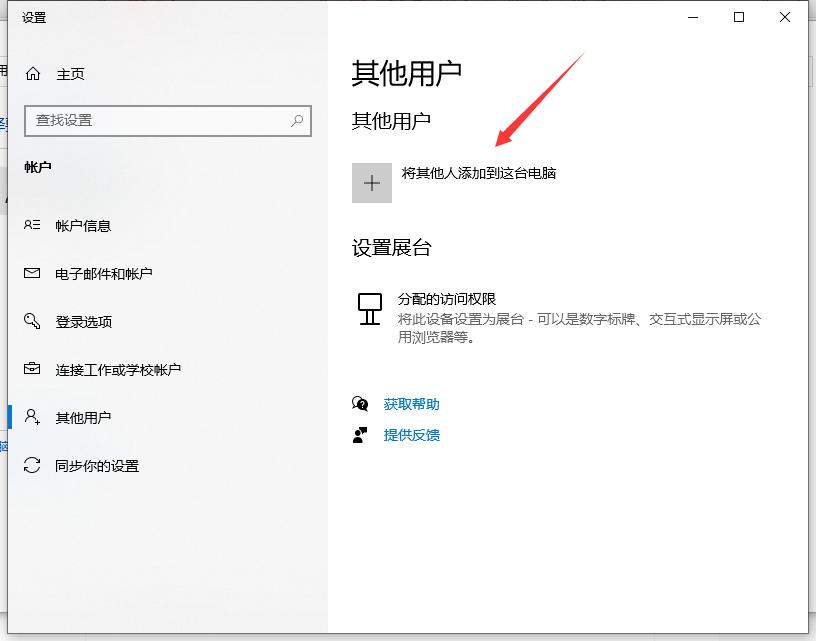816x641 pixels.
Task: Select 登录选项 in the sidebar
Action: 85,321
